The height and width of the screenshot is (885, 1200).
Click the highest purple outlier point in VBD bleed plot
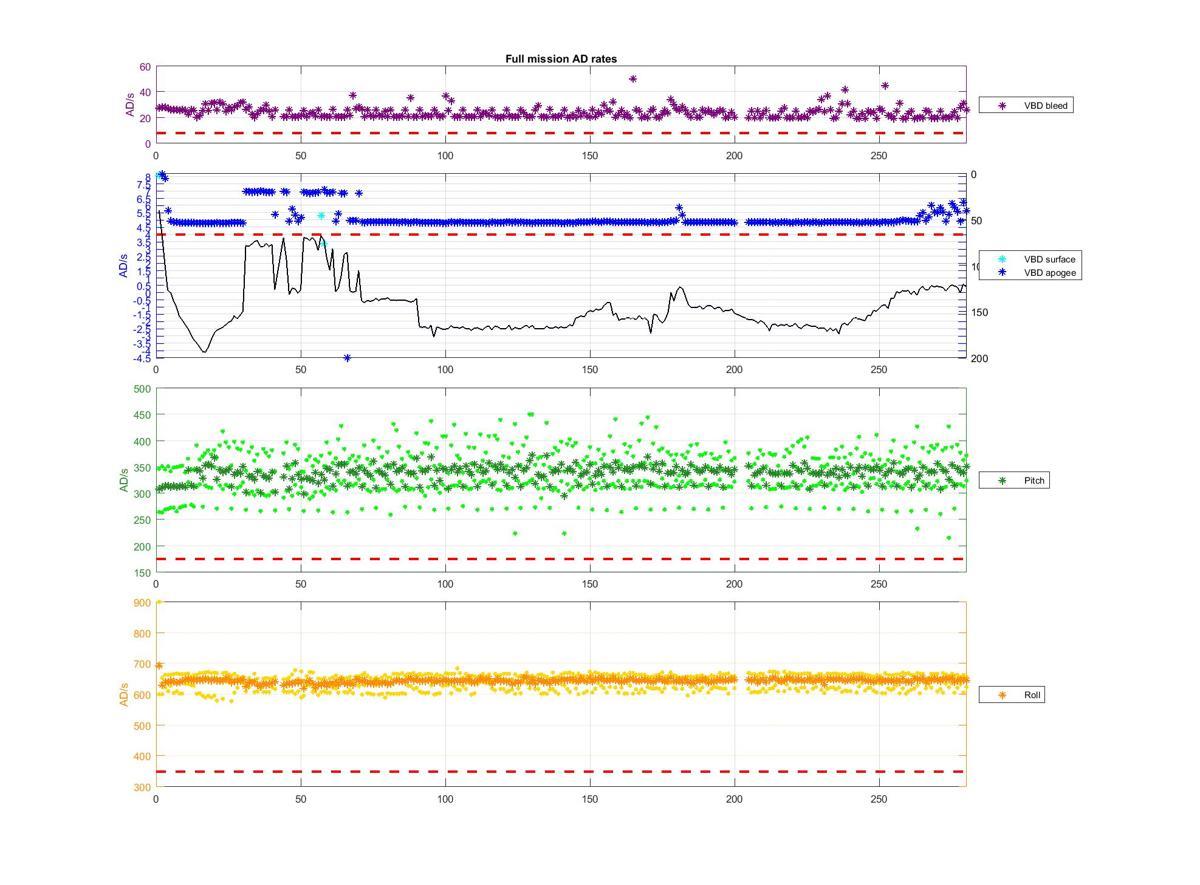633,78
